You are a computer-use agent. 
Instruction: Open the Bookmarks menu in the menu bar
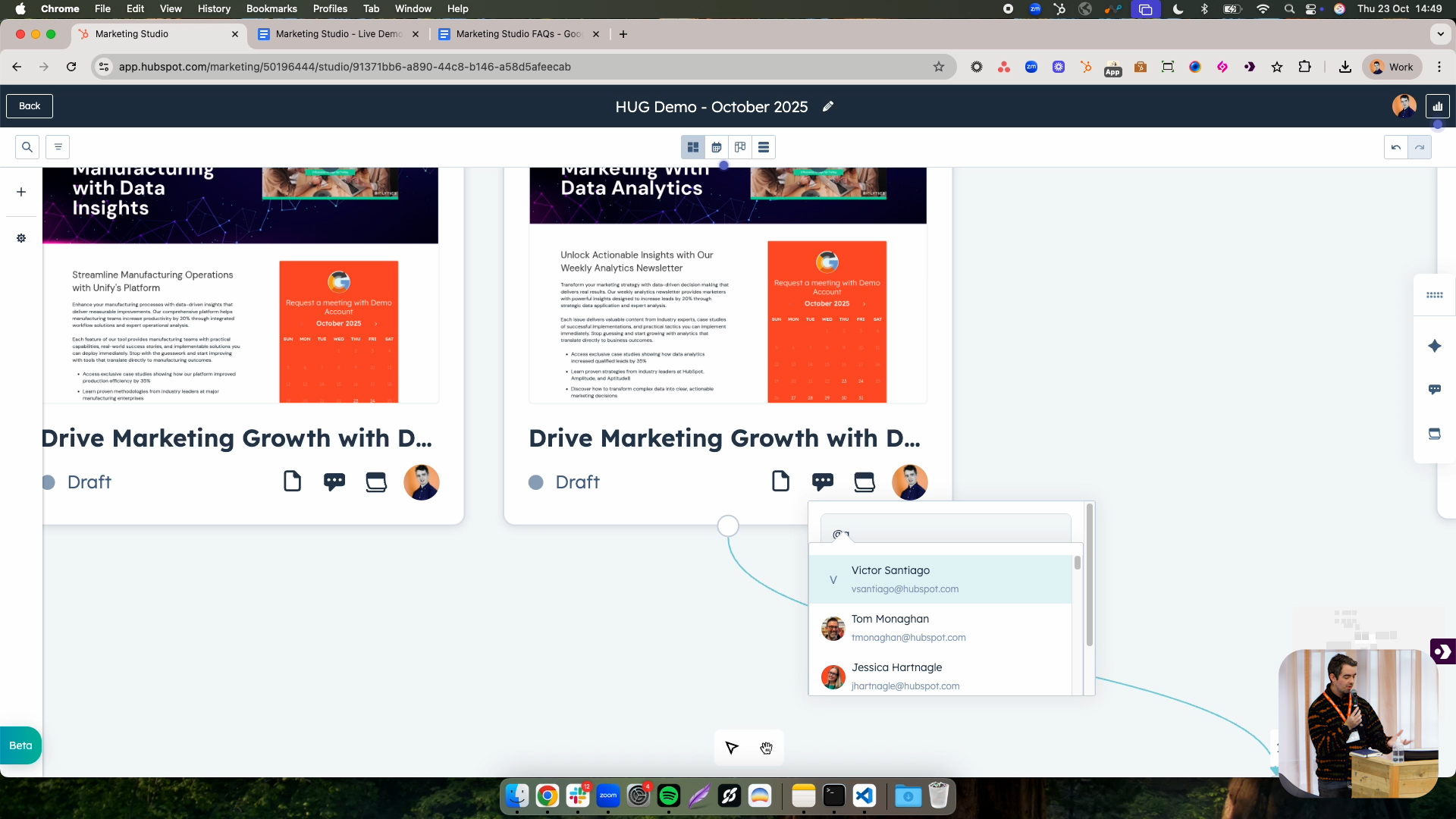click(x=271, y=8)
